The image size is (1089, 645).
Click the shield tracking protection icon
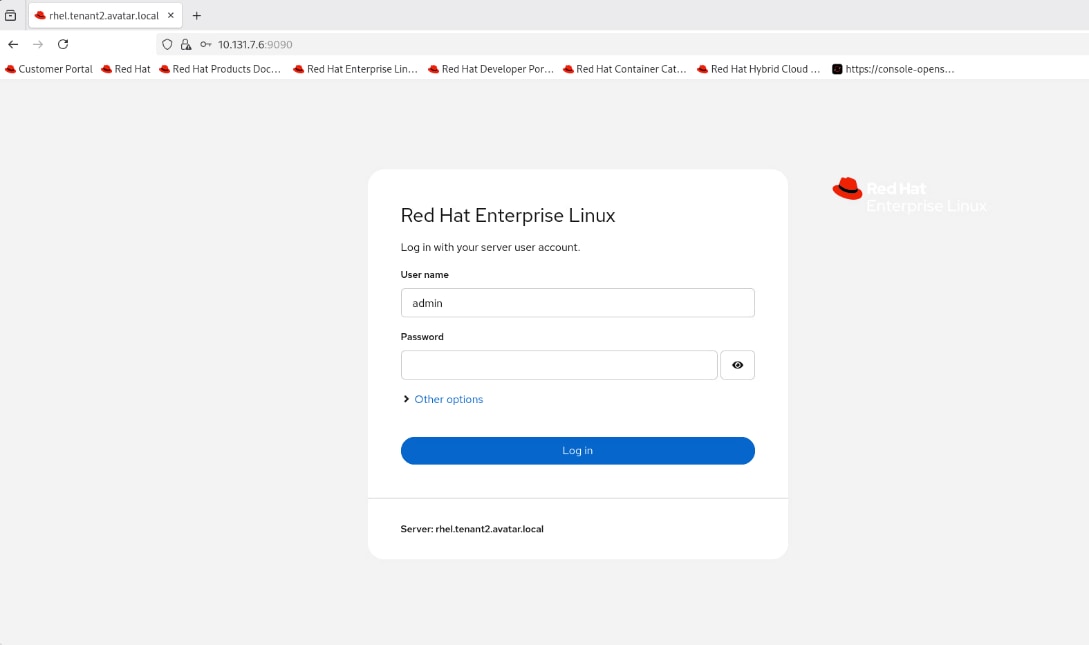point(167,44)
